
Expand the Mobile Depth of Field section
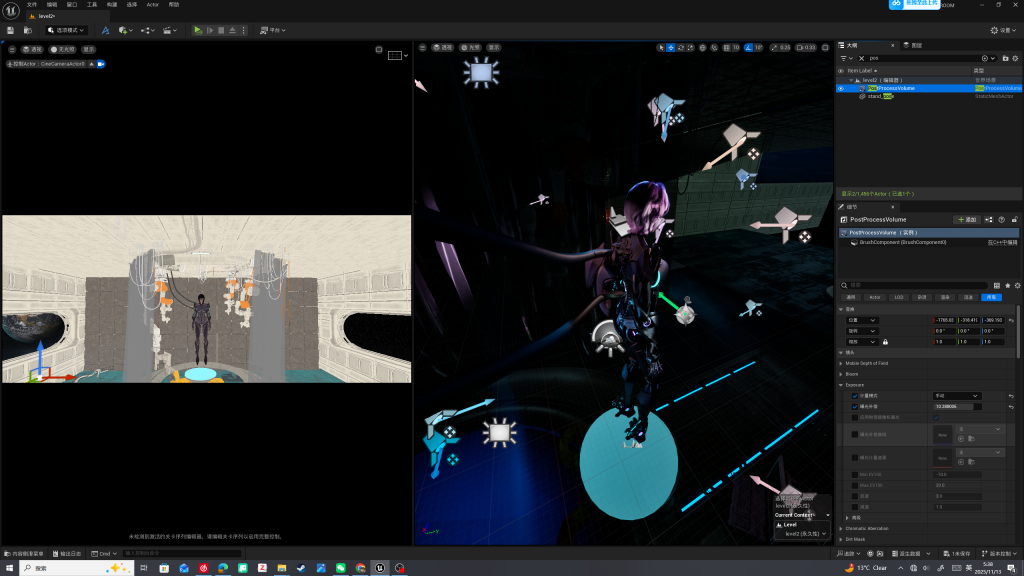pyautogui.click(x=841, y=363)
